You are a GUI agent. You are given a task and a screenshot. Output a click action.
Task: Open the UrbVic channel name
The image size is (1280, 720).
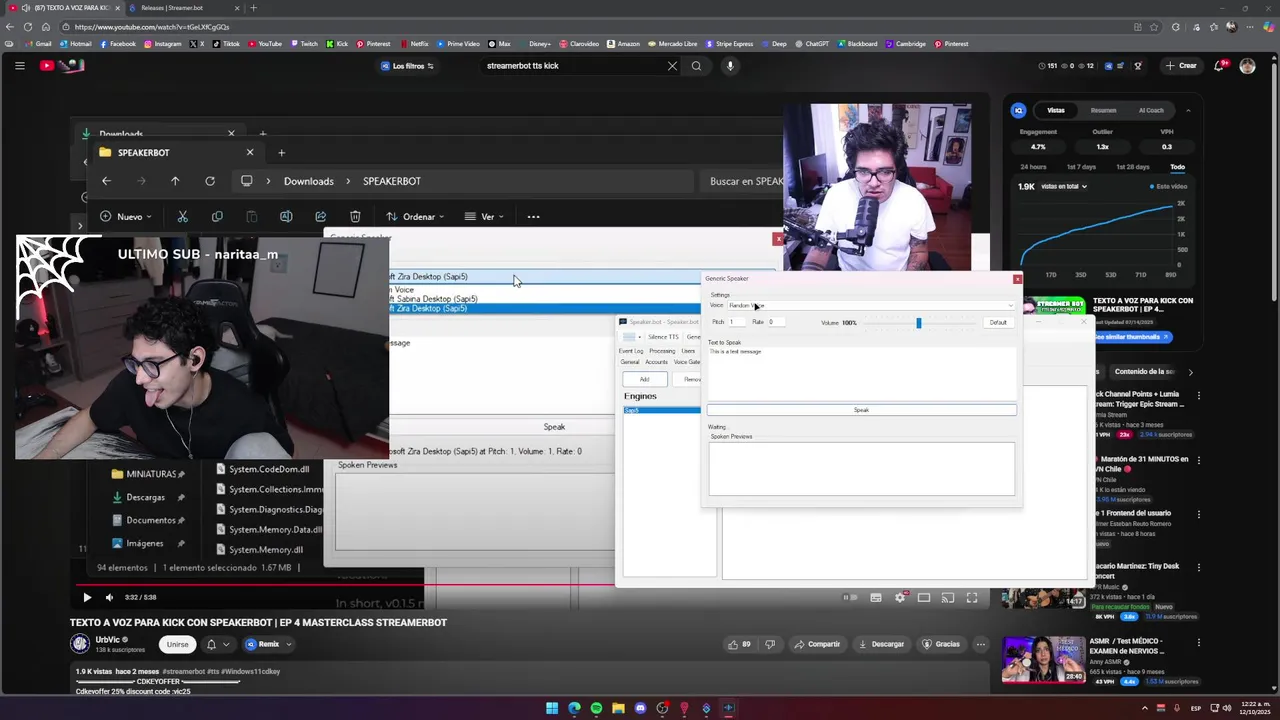(x=108, y=639)
